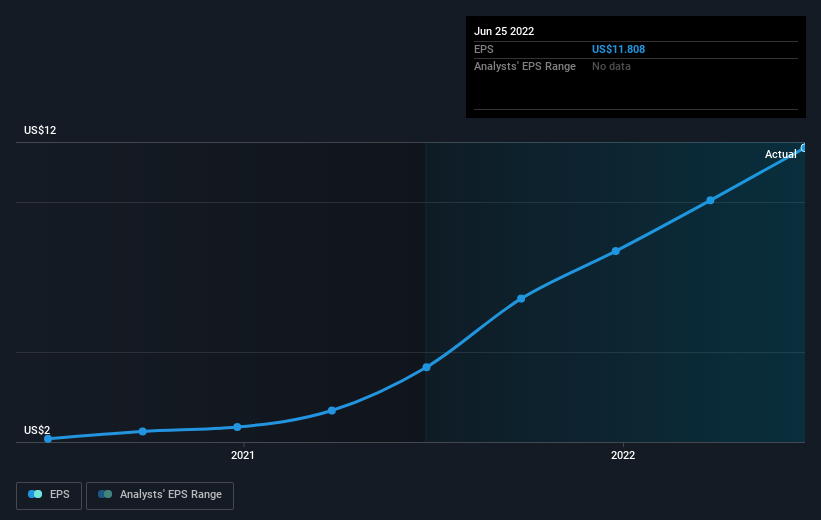Click the data point above the 2021 label
This screenshot has height=520, width=821.
coord(237,427)
